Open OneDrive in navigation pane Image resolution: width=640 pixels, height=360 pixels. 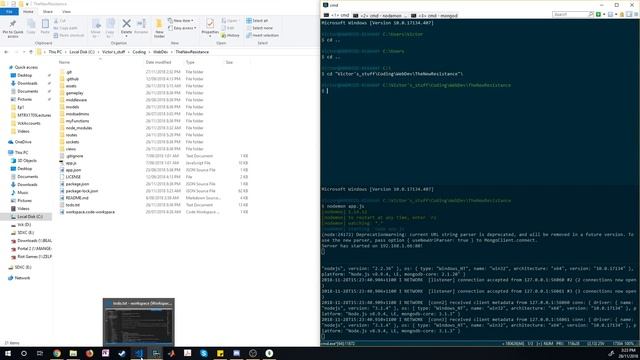pos(23,142)
